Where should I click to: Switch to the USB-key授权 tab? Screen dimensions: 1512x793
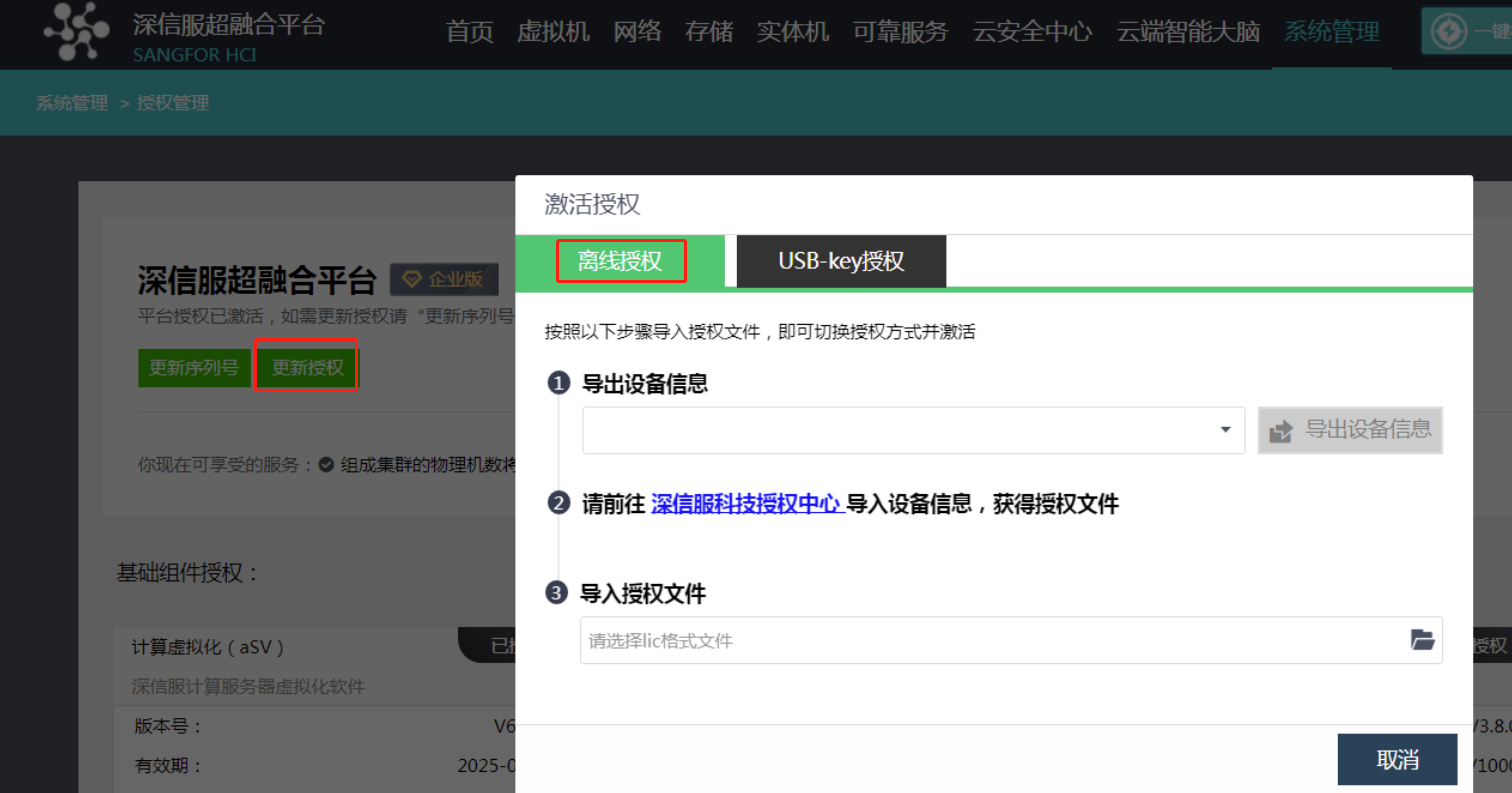pos(841,262)
